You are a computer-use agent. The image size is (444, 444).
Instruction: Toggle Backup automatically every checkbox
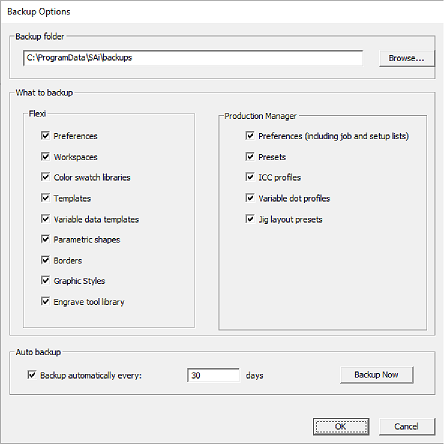coord(32,375)
